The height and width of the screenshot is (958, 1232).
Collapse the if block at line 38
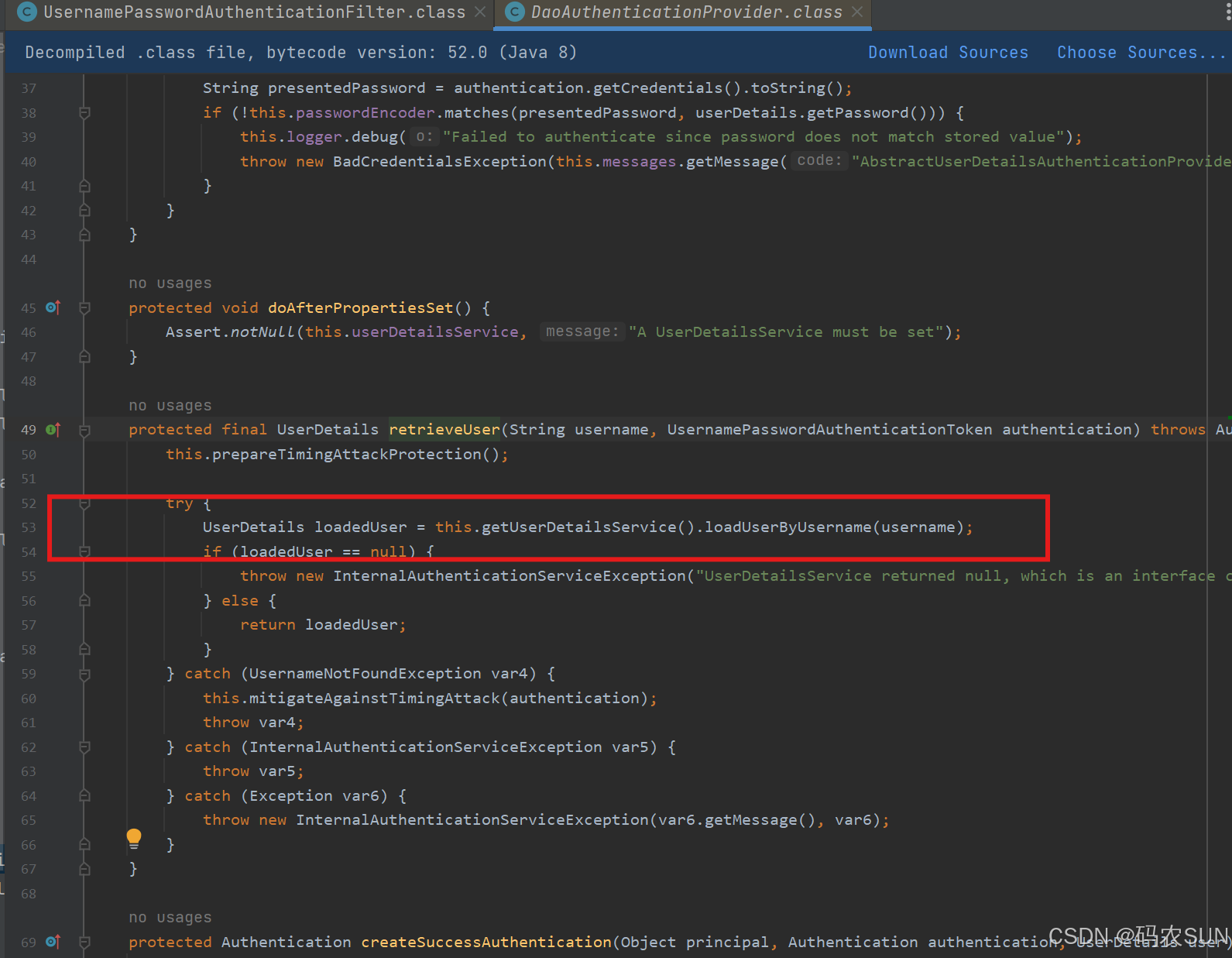click(84, 113)
